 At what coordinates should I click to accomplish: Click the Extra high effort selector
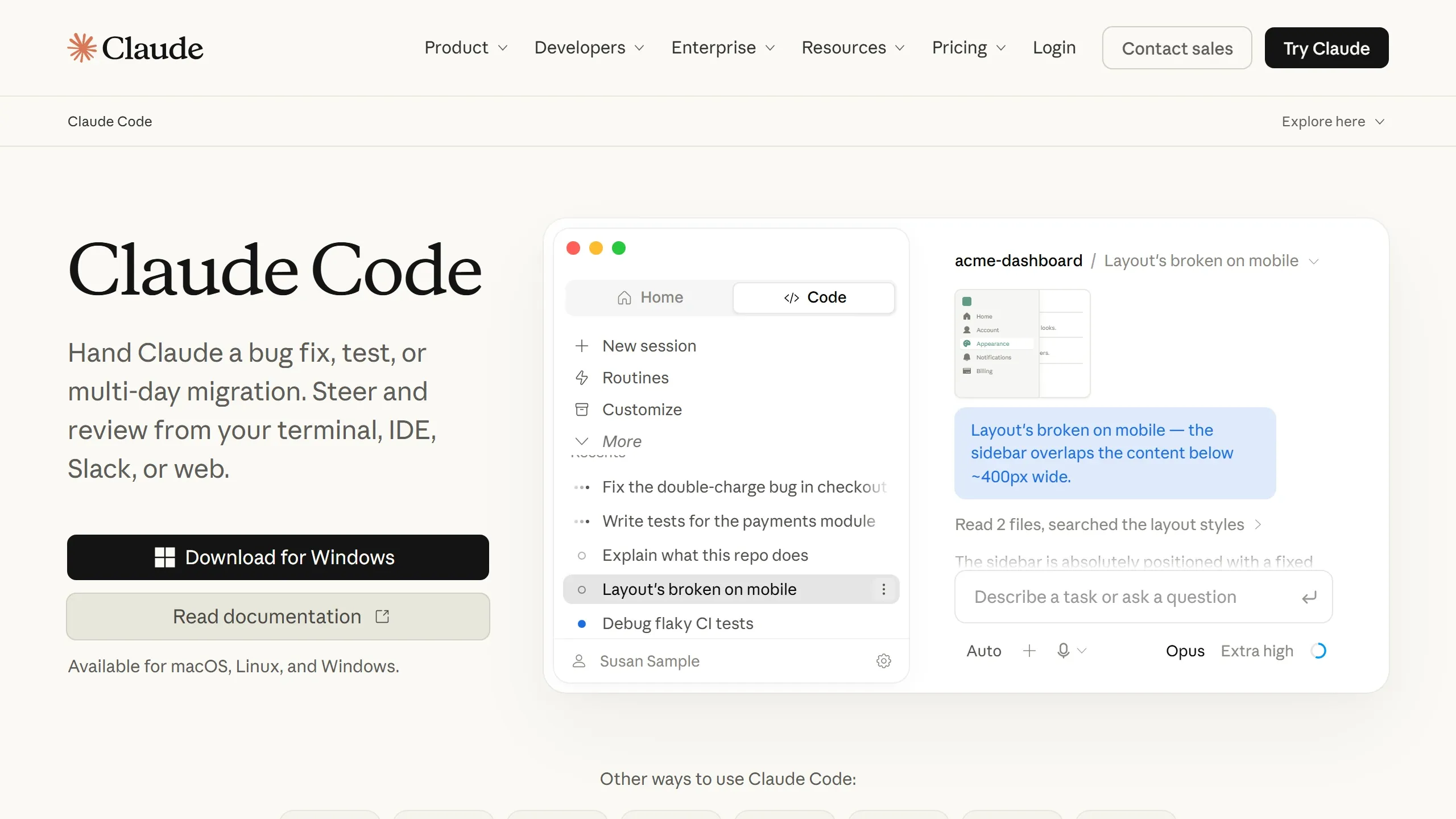pos(1257,651)
